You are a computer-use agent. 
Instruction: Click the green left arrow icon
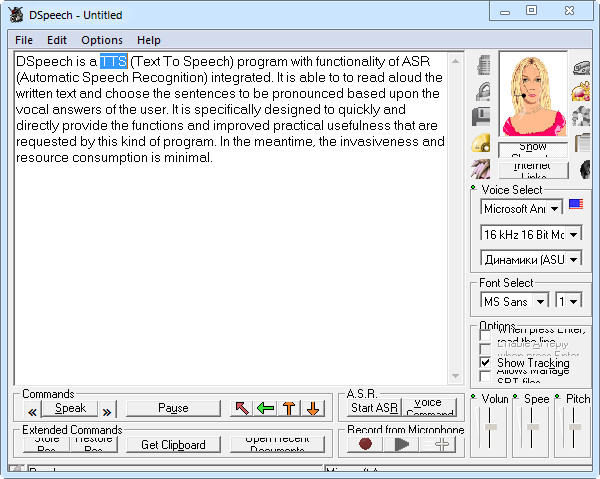(x=265, y=408)
